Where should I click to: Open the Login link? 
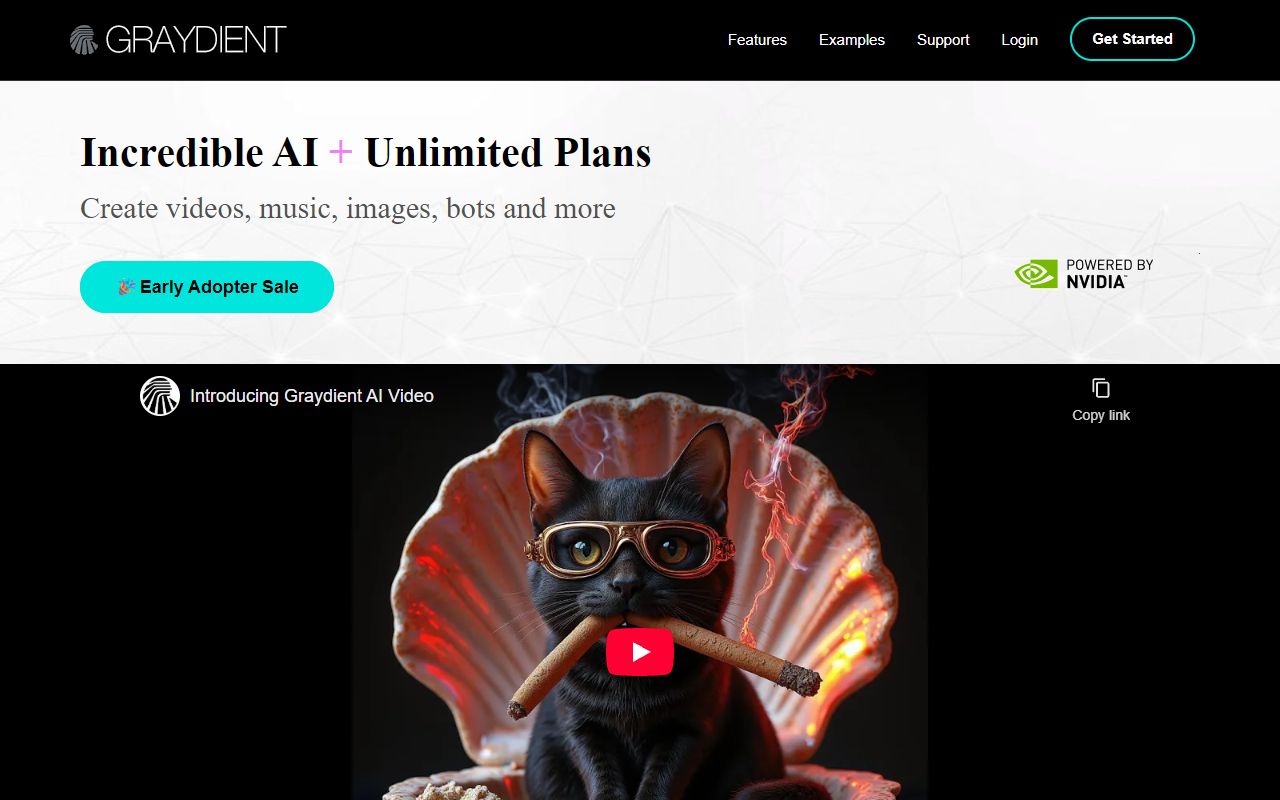[x=1019, y=40]
